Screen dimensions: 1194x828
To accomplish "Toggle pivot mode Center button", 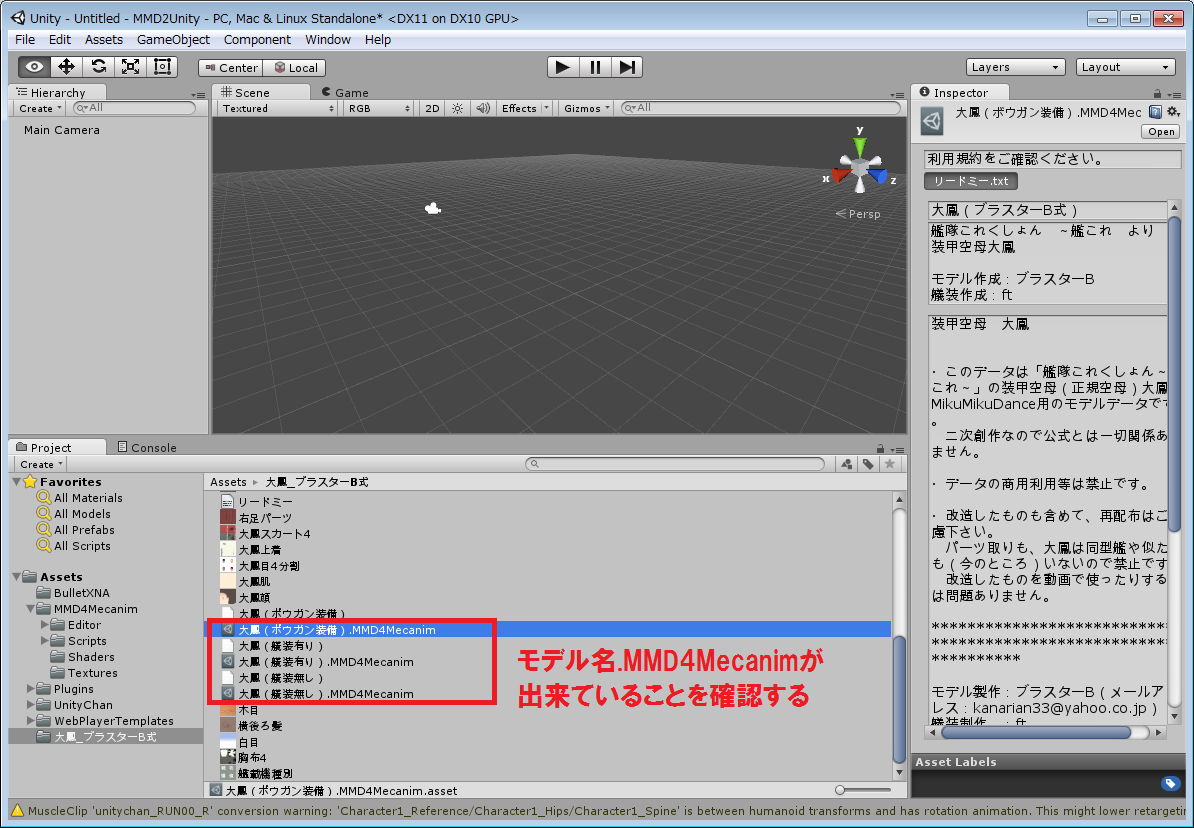I will coord(231,68).
